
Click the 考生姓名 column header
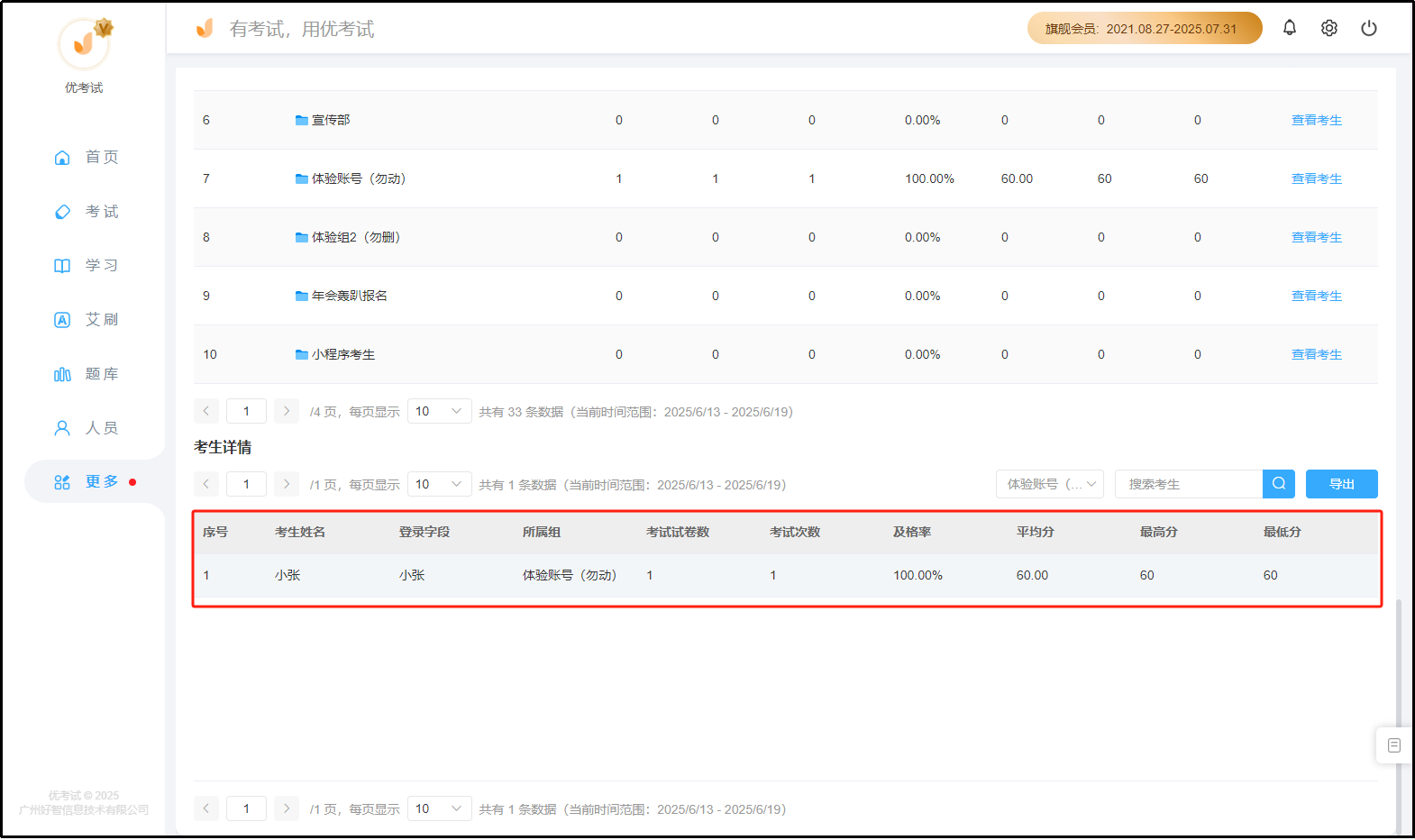300,532
